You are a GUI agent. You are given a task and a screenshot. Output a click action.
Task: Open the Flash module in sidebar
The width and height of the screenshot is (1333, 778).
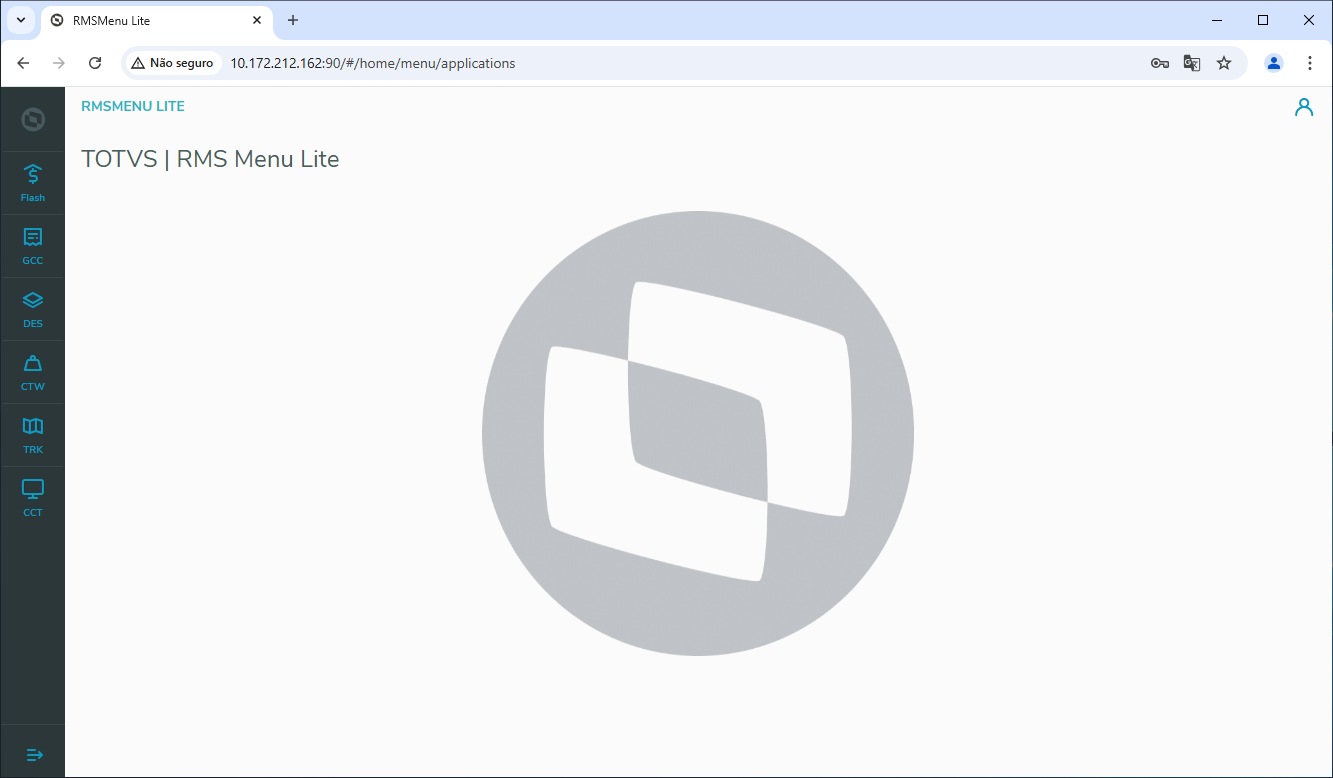tap(32, 183)
